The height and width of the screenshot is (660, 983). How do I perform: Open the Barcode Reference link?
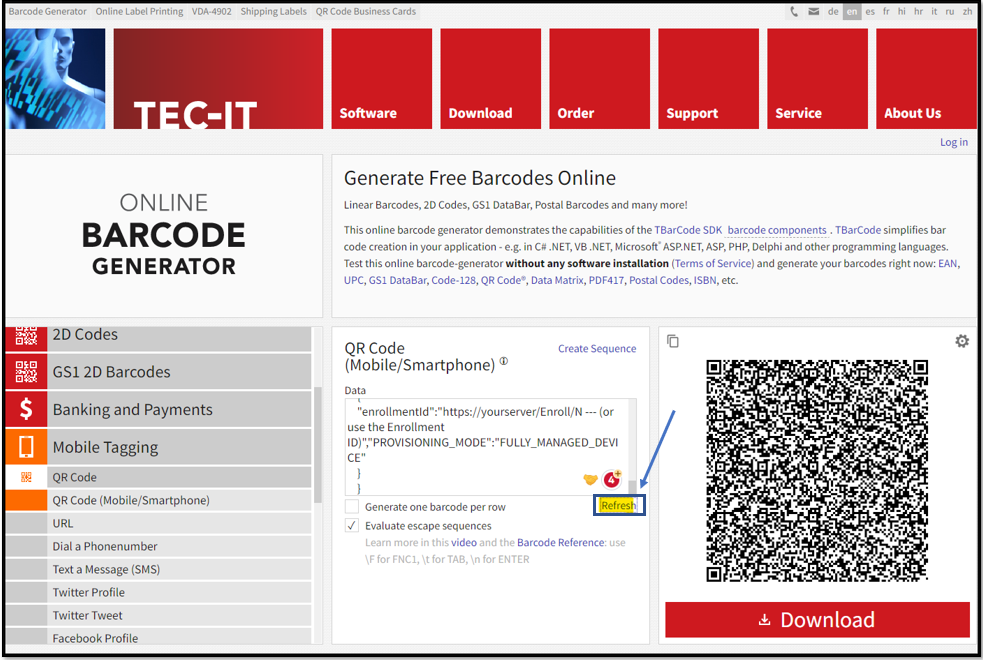[561, 542]
